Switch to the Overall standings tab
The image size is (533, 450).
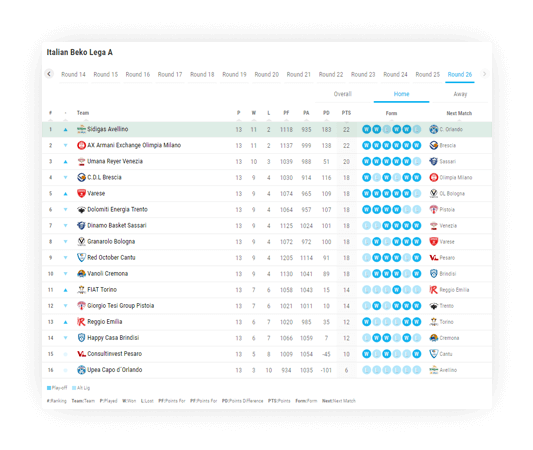coord(343,94)
